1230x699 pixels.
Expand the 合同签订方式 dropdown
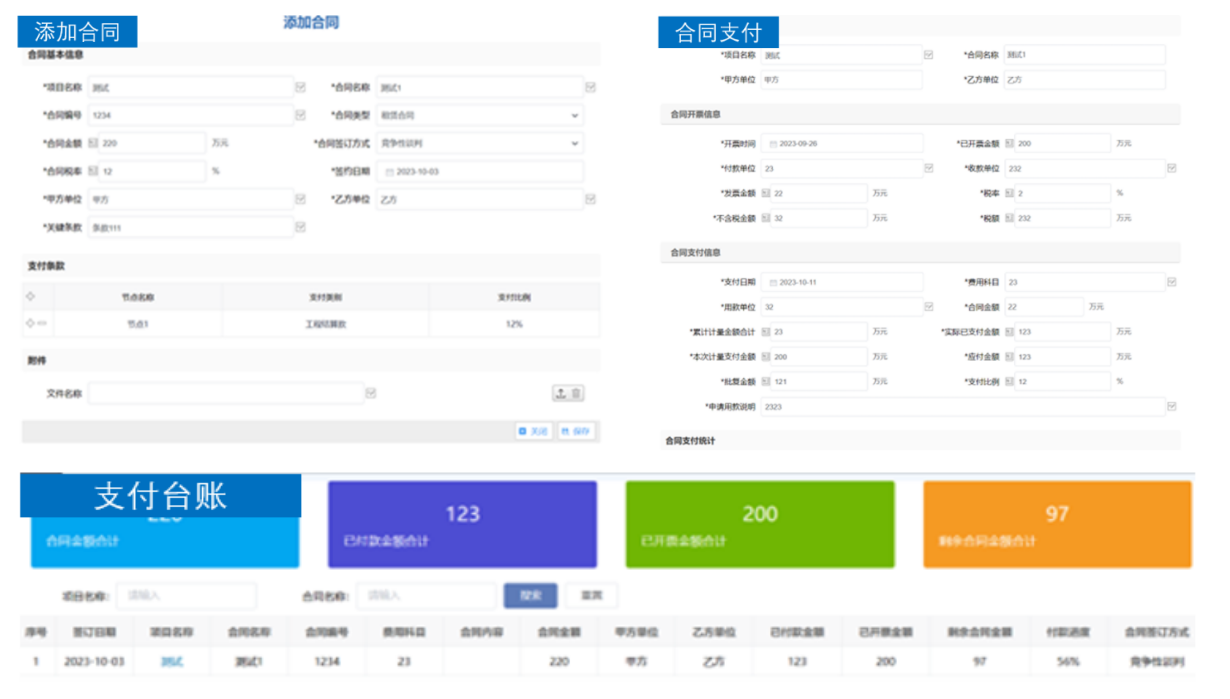click(574, 144)
